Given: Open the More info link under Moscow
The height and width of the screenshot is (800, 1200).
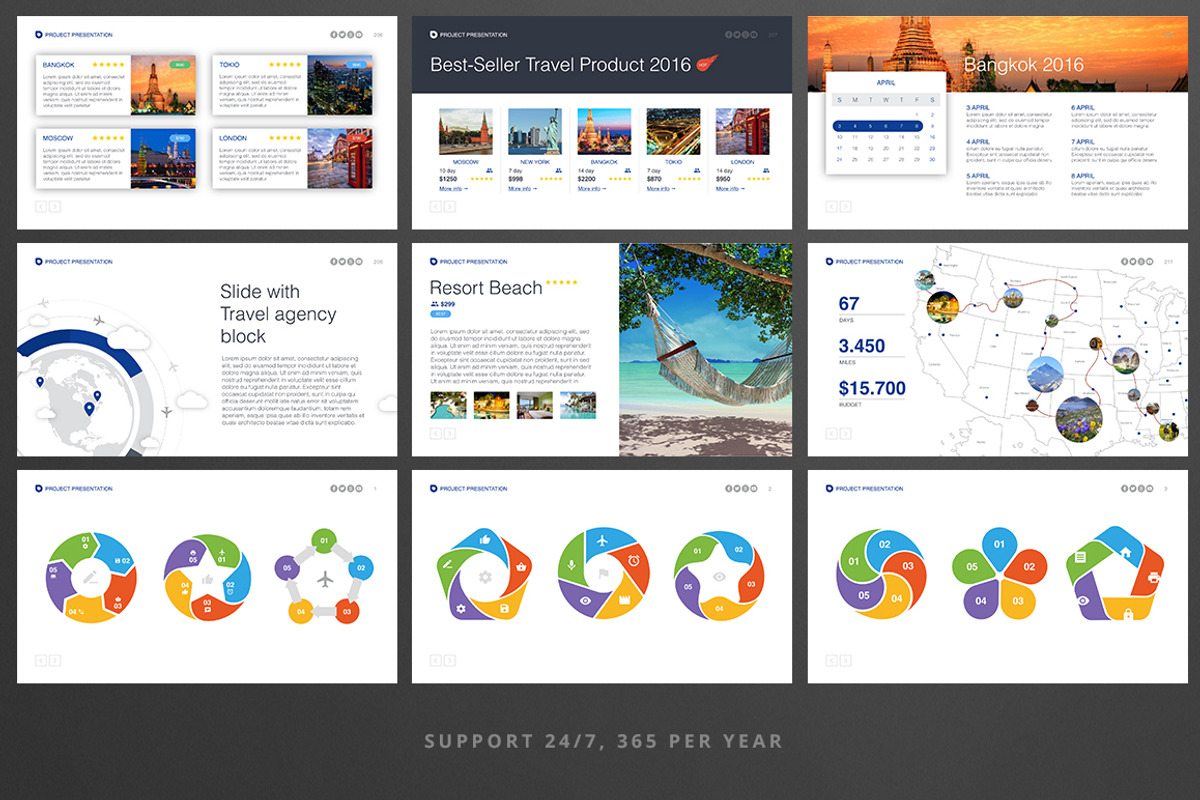Looking at the screenshot, I should 453,188.
